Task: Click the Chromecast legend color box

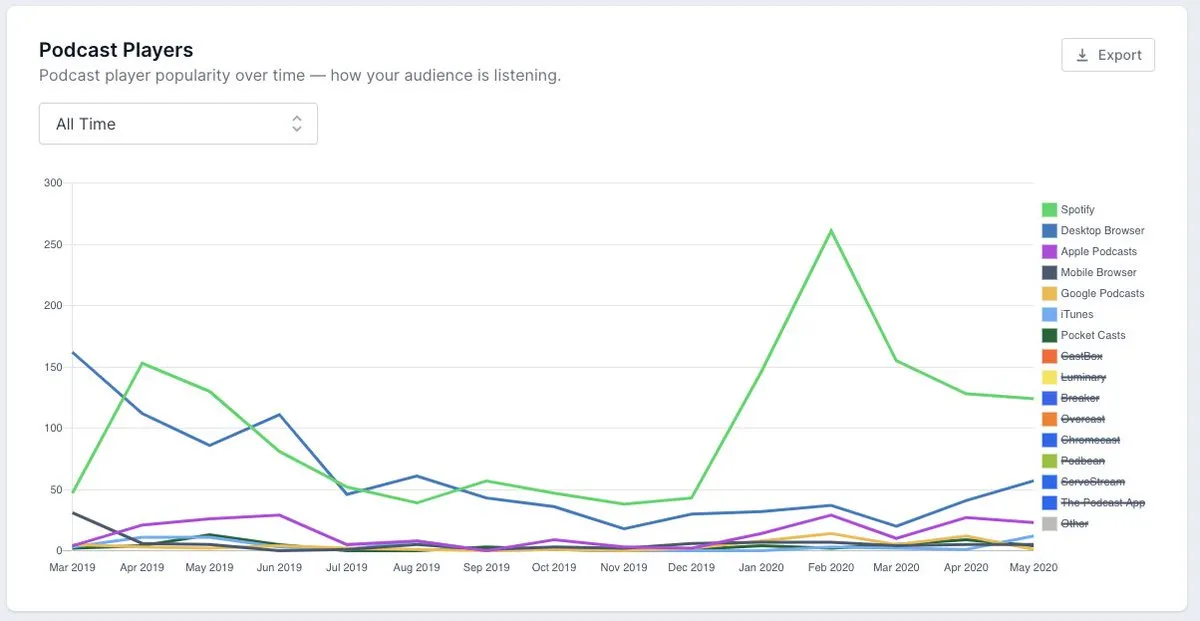Action: (1050, 441)
